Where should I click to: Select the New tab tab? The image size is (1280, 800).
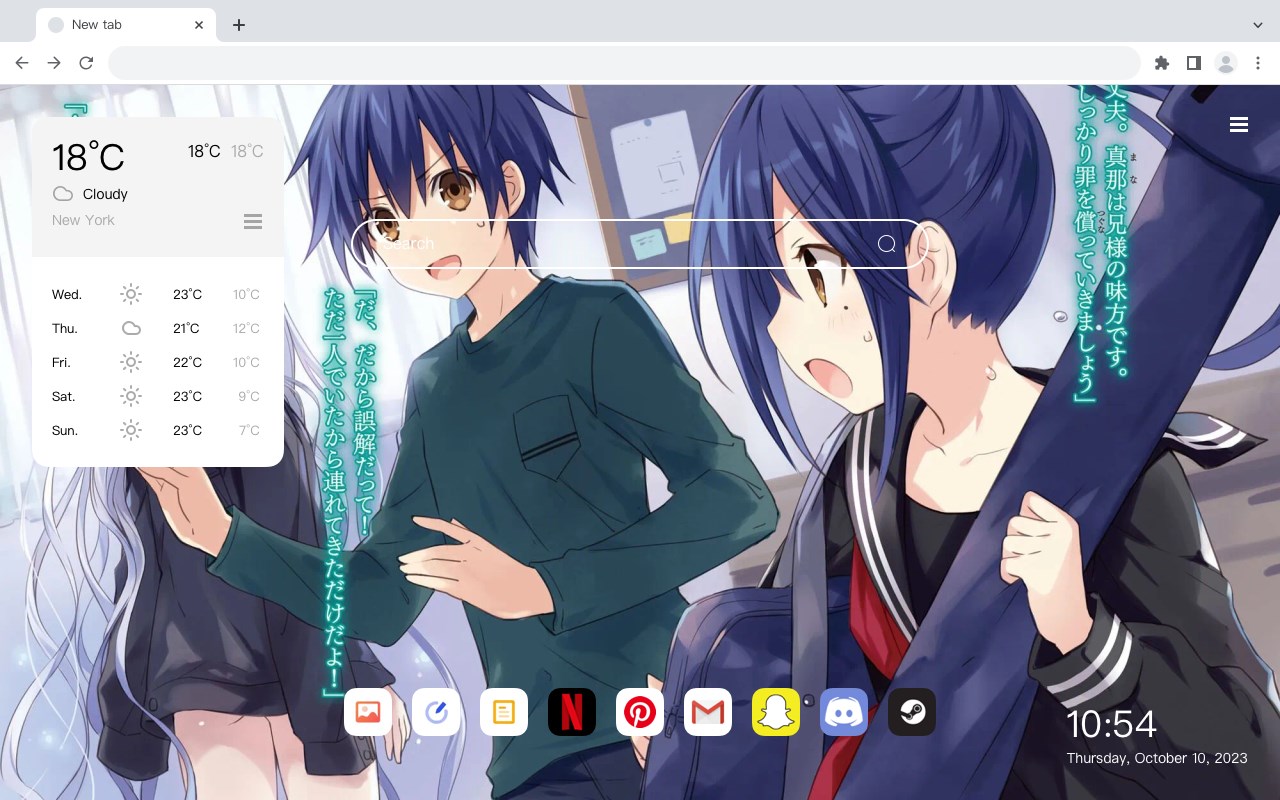pos(126,25)
